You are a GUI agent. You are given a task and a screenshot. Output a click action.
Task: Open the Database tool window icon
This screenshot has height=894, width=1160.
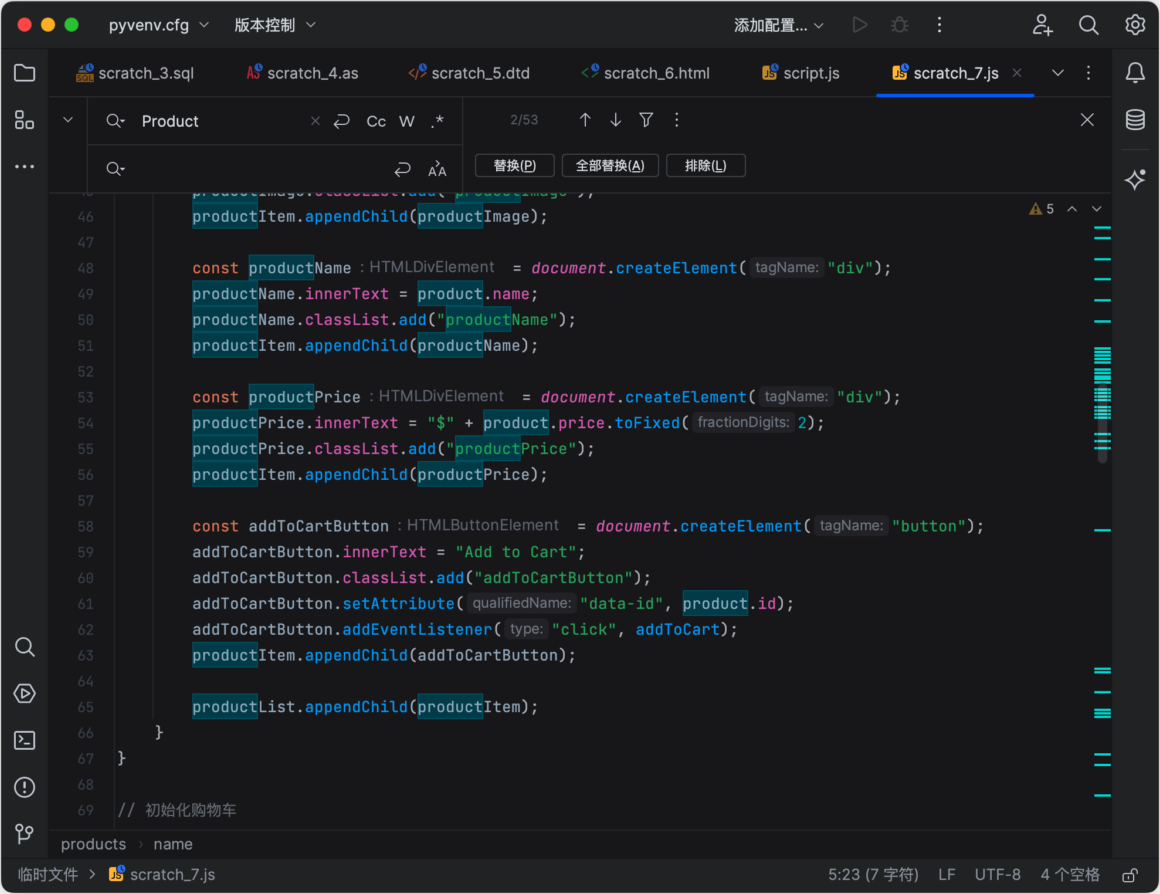[x=1136, y=120]
